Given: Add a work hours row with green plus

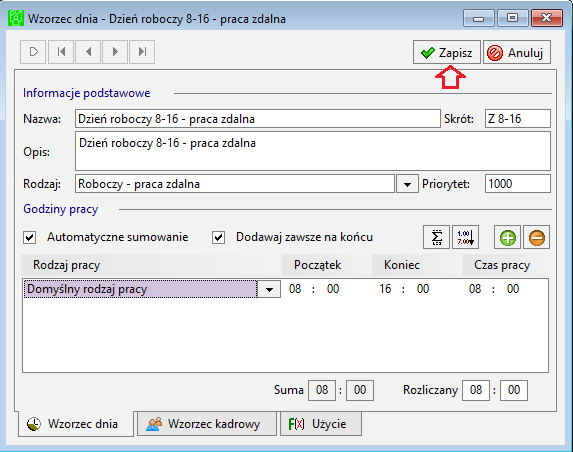Looking at the screenshot, I should [x=508, y=238].
